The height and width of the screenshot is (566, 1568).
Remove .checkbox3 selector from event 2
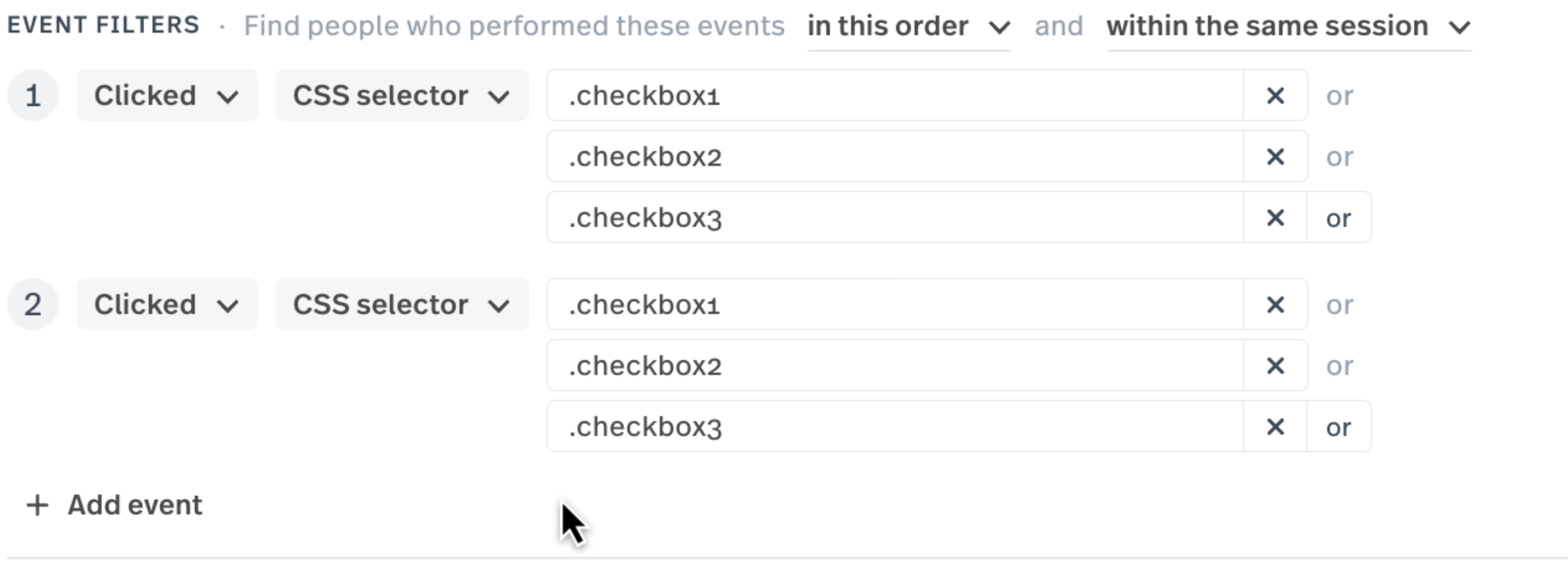(1275, 427)
